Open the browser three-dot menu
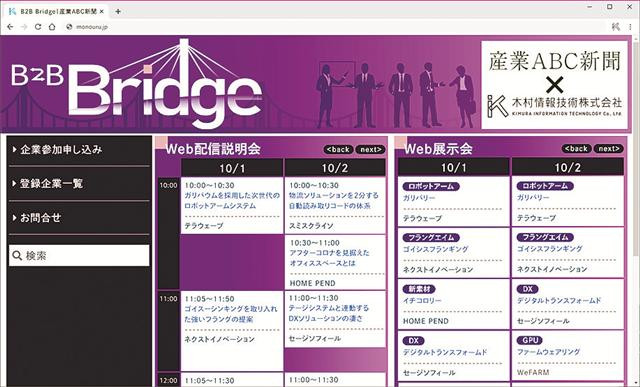The image size is (640, 387). point(631,27)
